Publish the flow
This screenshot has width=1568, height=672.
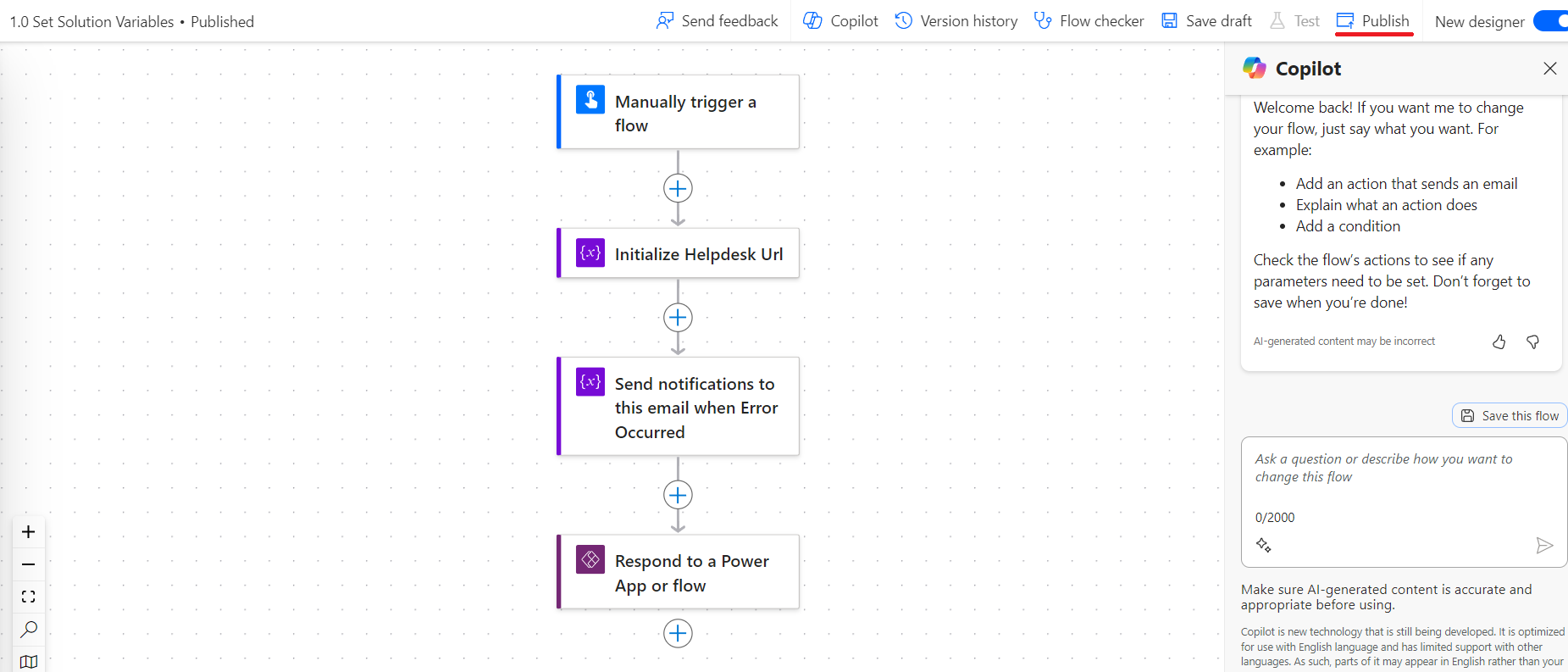[x=1373, y=21]
